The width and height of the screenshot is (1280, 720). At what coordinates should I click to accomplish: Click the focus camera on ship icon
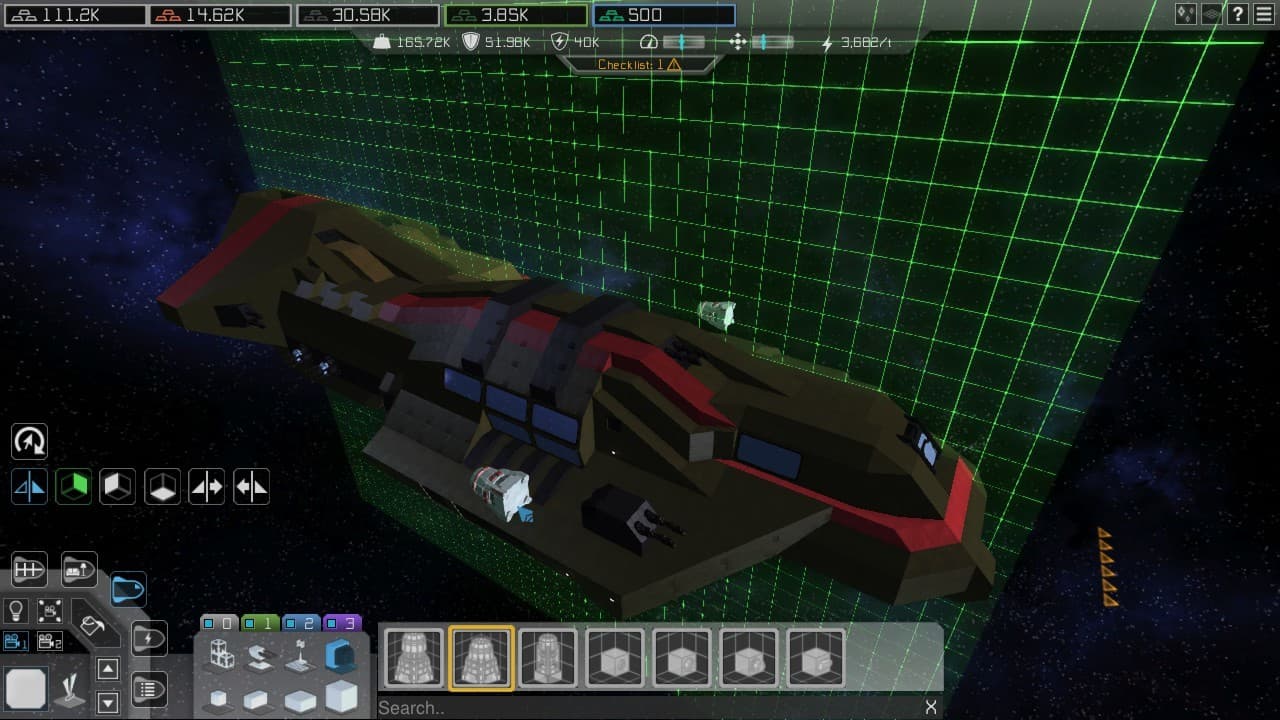49,611
